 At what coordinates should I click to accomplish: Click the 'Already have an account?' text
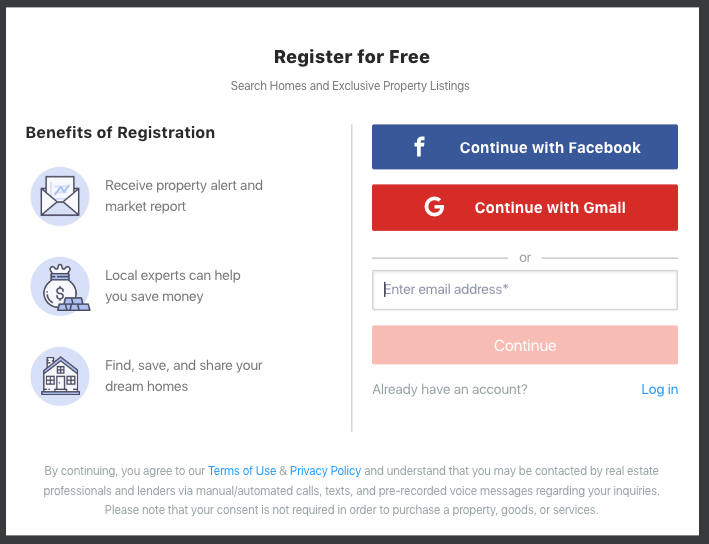(x=450, y=389)
